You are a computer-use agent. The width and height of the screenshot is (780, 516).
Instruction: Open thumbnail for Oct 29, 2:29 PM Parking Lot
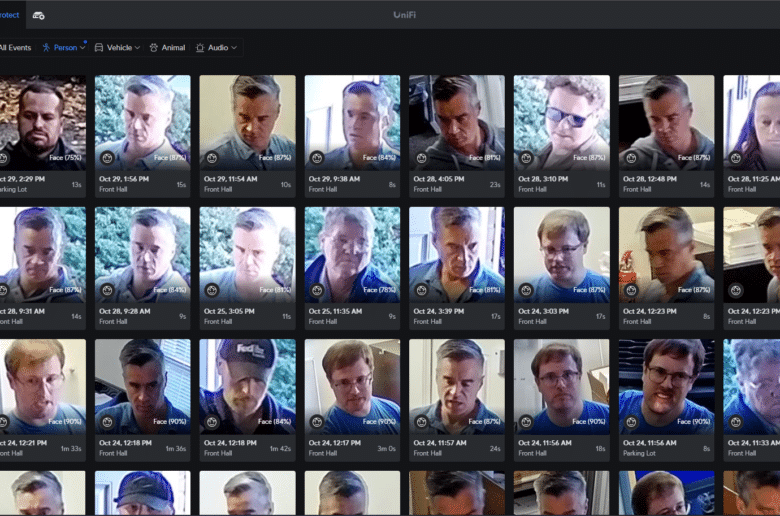43,122
